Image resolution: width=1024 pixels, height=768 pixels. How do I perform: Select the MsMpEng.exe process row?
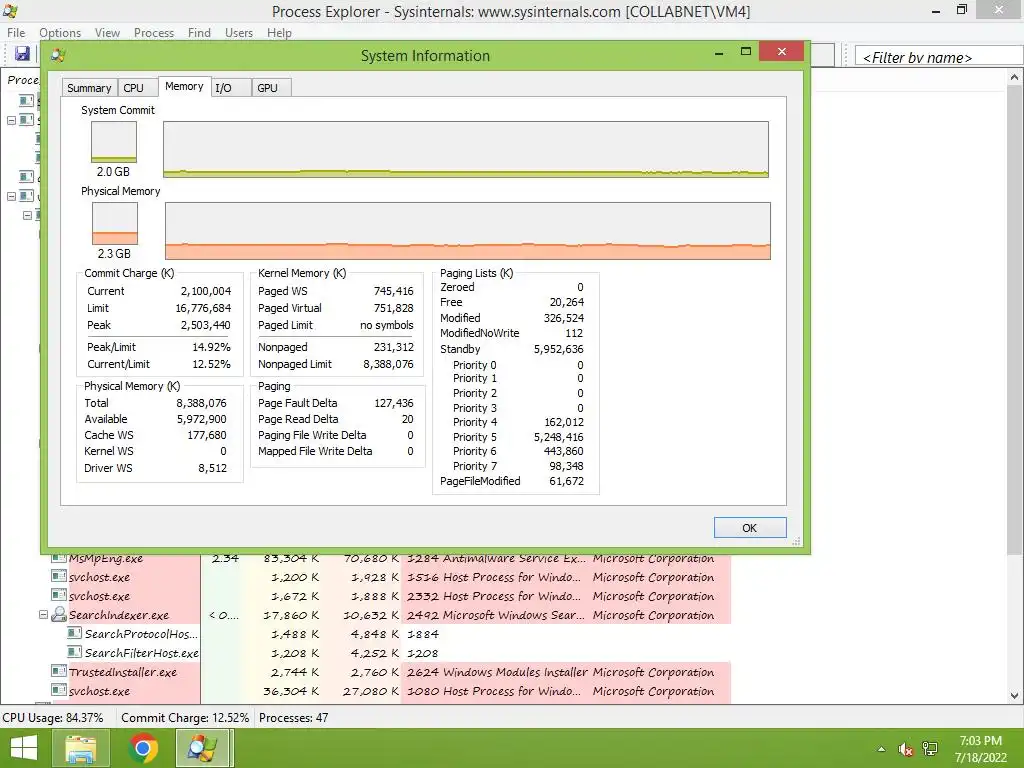pyautogui.click(x=391, y=558)
